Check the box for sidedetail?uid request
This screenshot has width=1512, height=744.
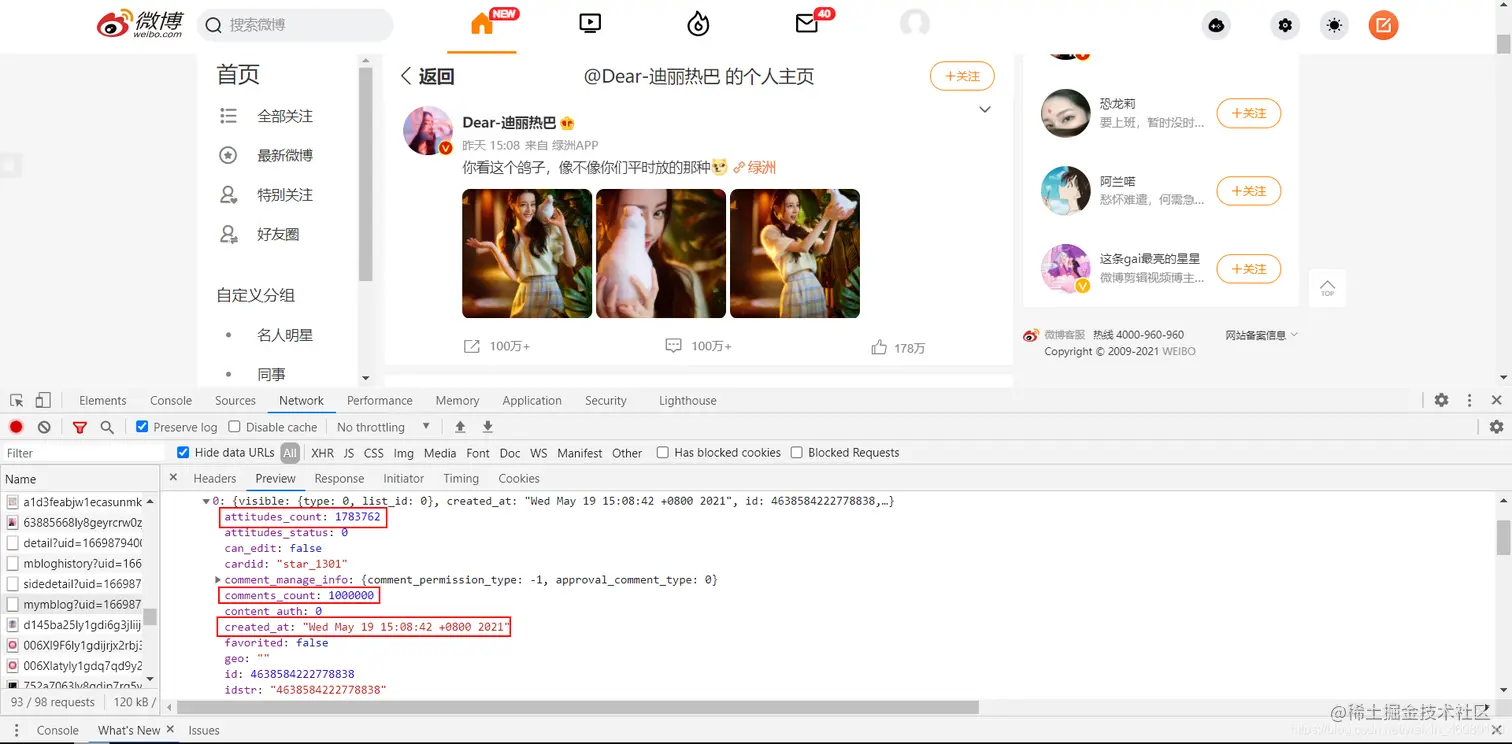pos(13,584)
